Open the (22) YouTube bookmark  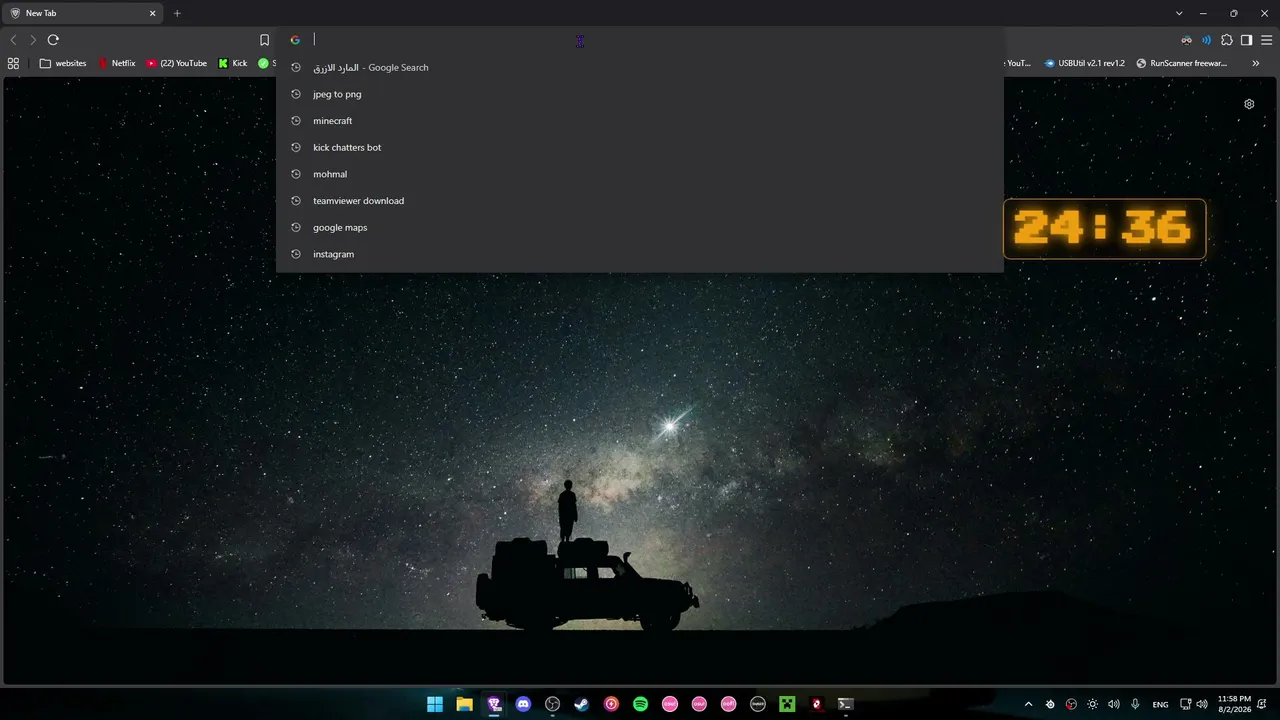coord(177,63)
